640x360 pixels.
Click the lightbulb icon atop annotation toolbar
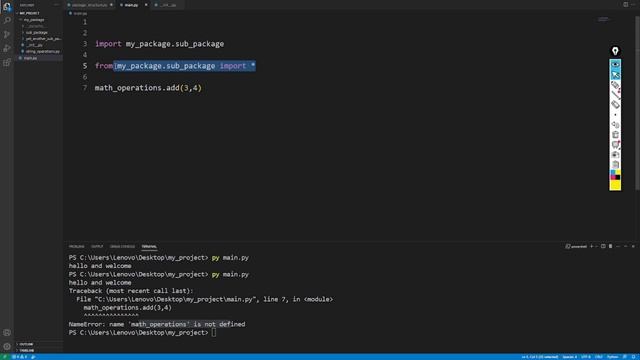[x=615, y=51]
